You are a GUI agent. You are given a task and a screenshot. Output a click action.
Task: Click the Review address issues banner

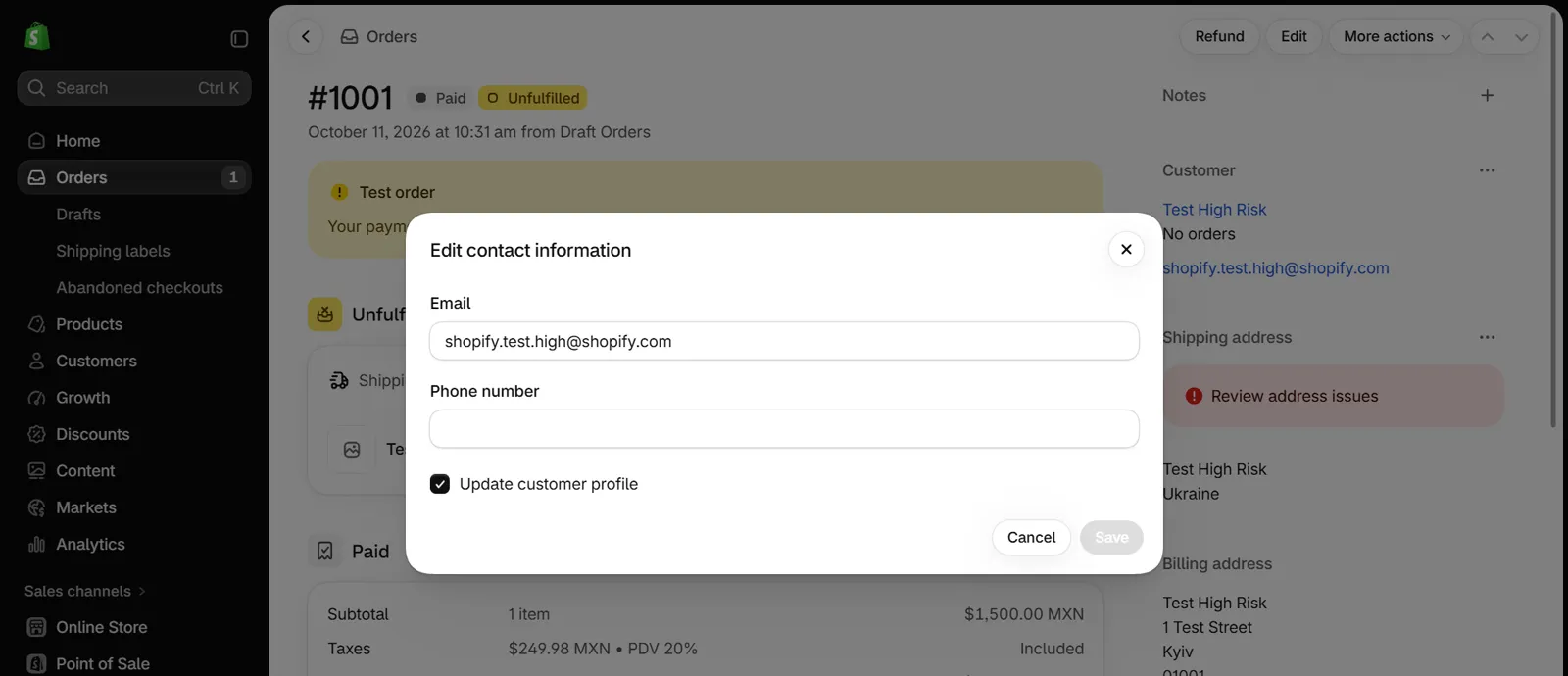[1333, 396]
